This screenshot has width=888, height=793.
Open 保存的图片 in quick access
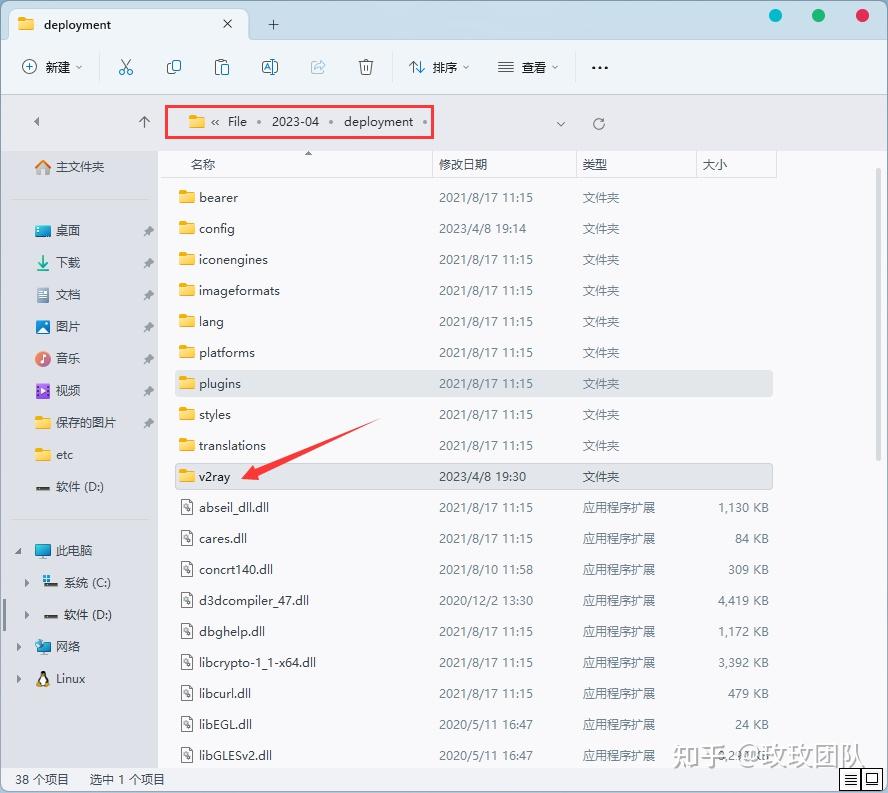tap(75, 423)
